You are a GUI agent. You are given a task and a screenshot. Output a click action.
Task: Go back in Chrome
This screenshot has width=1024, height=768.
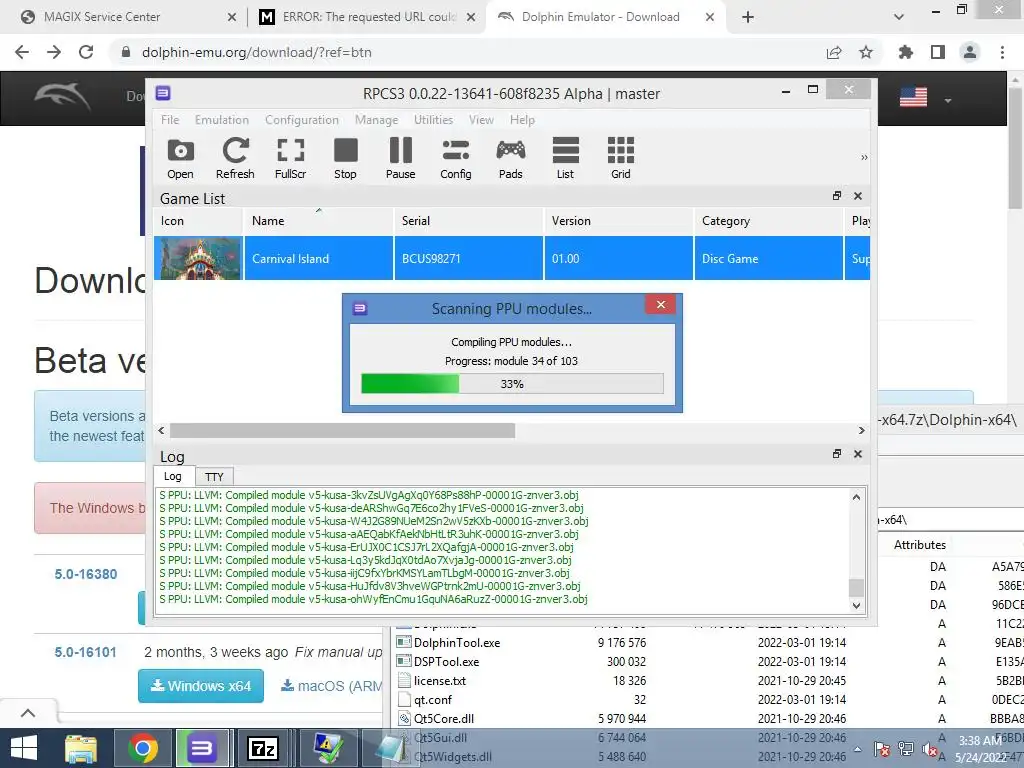click(22, 52)
